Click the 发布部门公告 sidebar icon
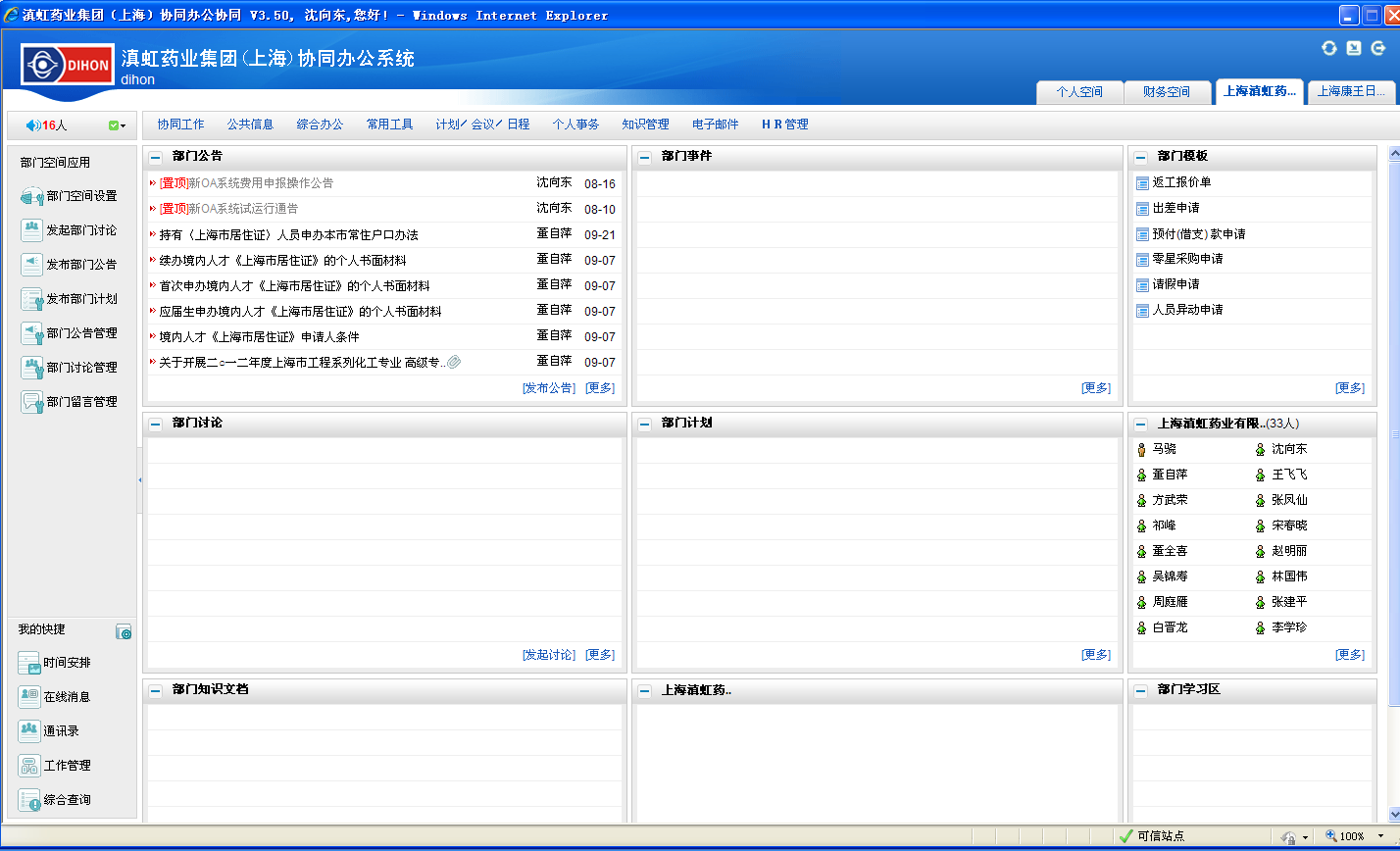Image resolution: width=1400 pixels, height=851 pixels. (x=31, y=265)
